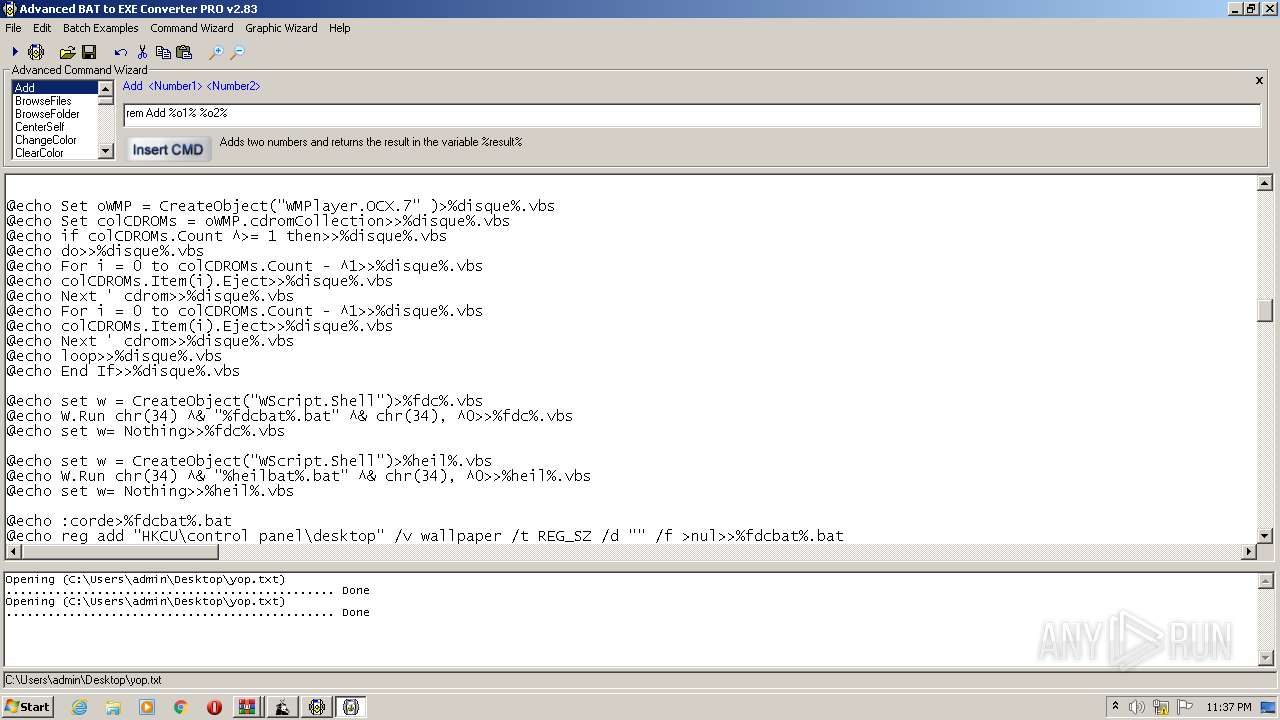Select Add in the command list
The height and width of the screenshot is (720, 1280).
pos(55,88)
